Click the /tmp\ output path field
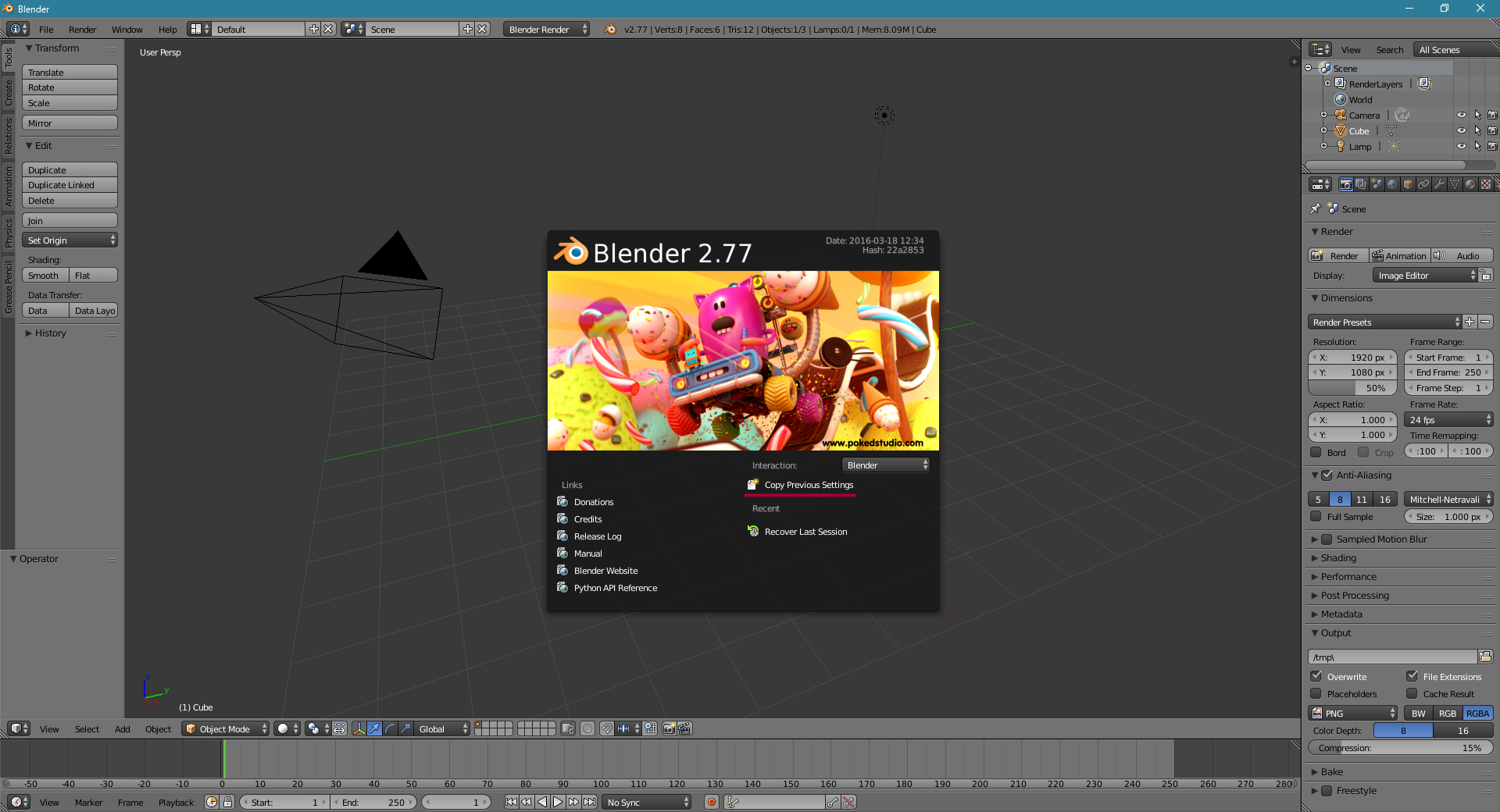Image resolution: width=1500 pixels, height=812 pixels. click(x=1392, y=657)
